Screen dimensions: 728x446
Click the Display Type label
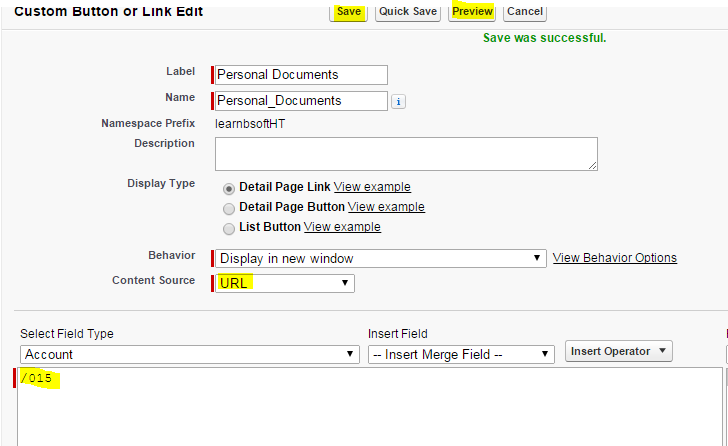click(x=161, y=183)
